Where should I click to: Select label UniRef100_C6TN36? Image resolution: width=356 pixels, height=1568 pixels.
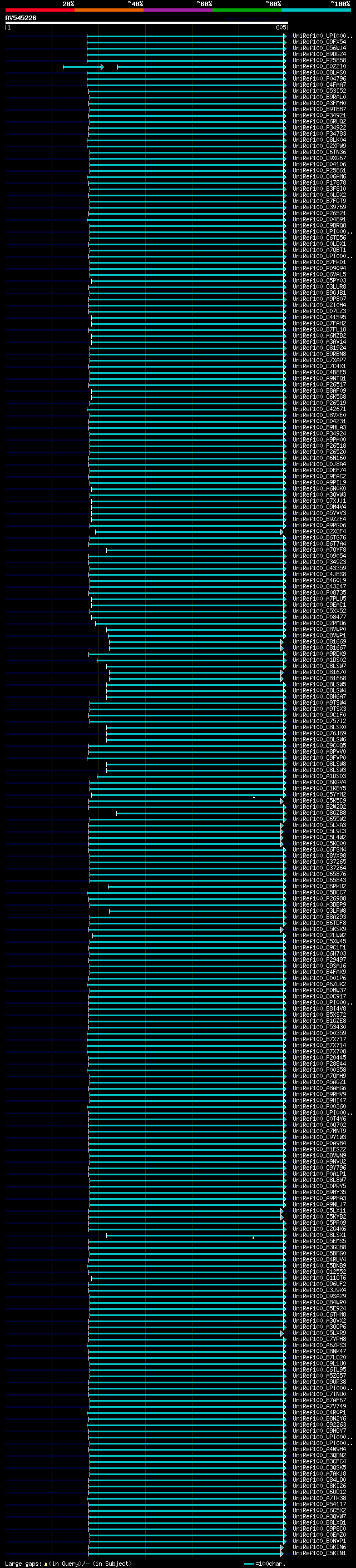(x=319, y=152)
